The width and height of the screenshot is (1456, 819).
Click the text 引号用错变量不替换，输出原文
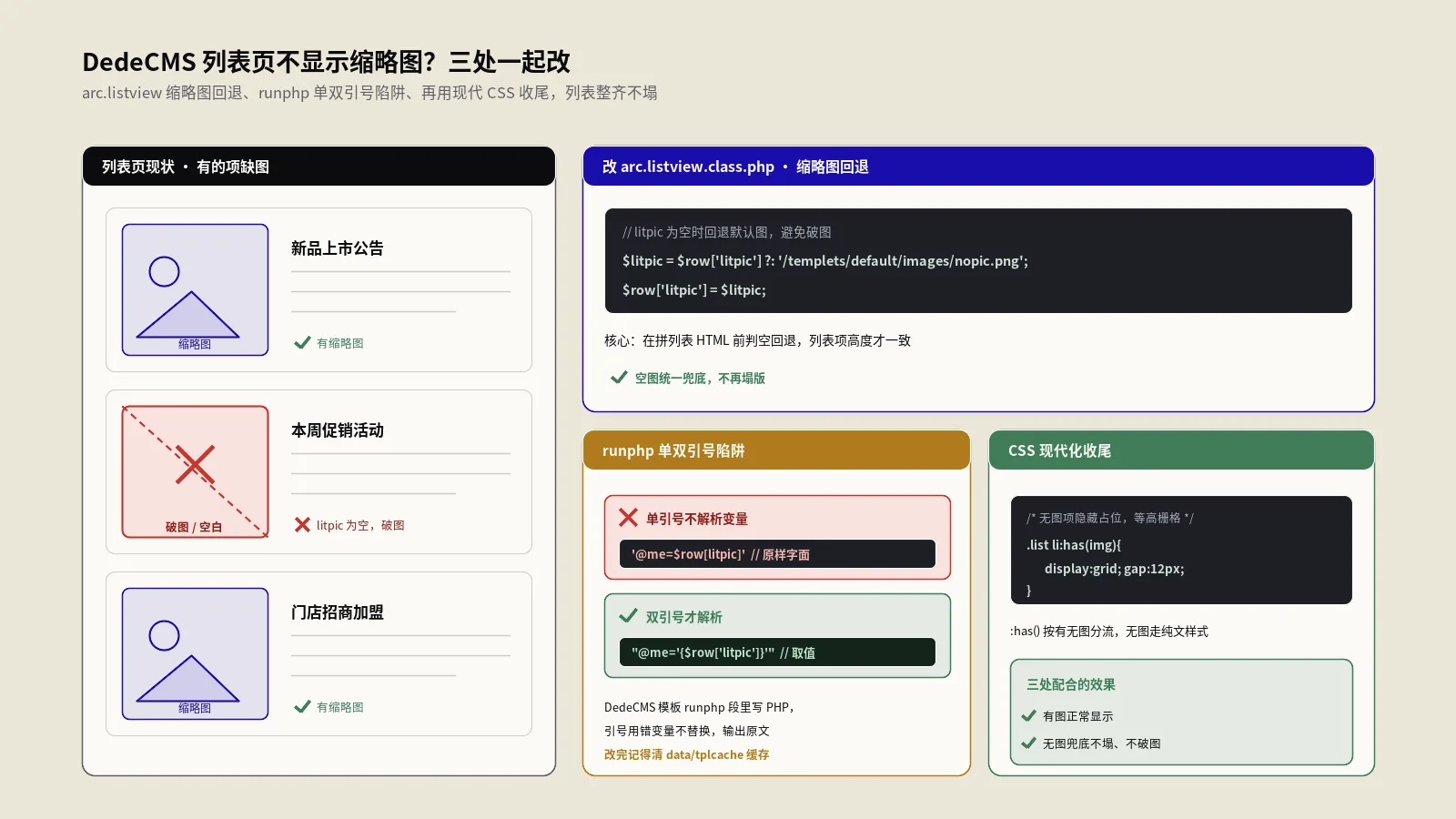[x=687, y=731]
